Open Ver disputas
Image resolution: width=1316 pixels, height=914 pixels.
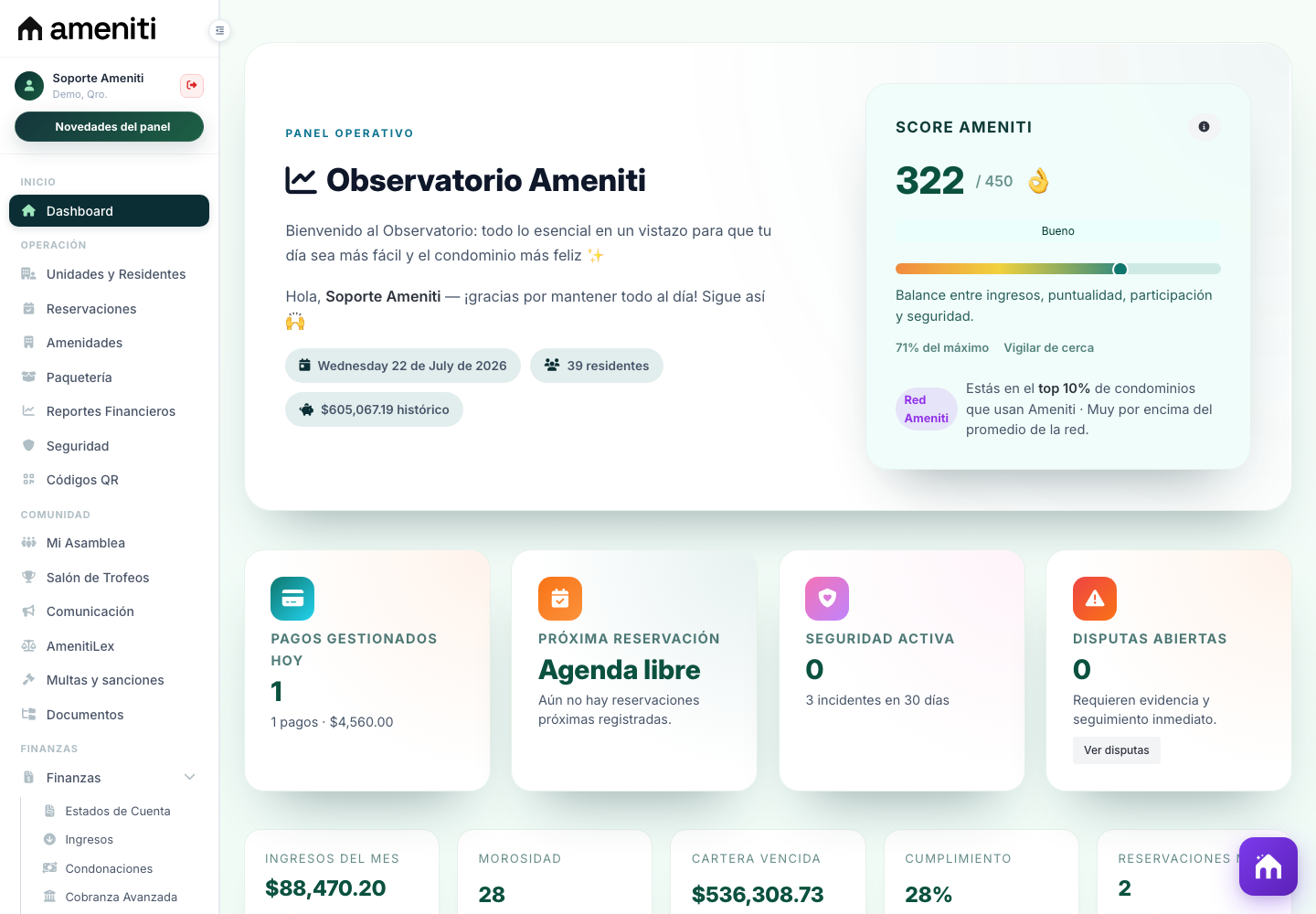(1117, 750)
